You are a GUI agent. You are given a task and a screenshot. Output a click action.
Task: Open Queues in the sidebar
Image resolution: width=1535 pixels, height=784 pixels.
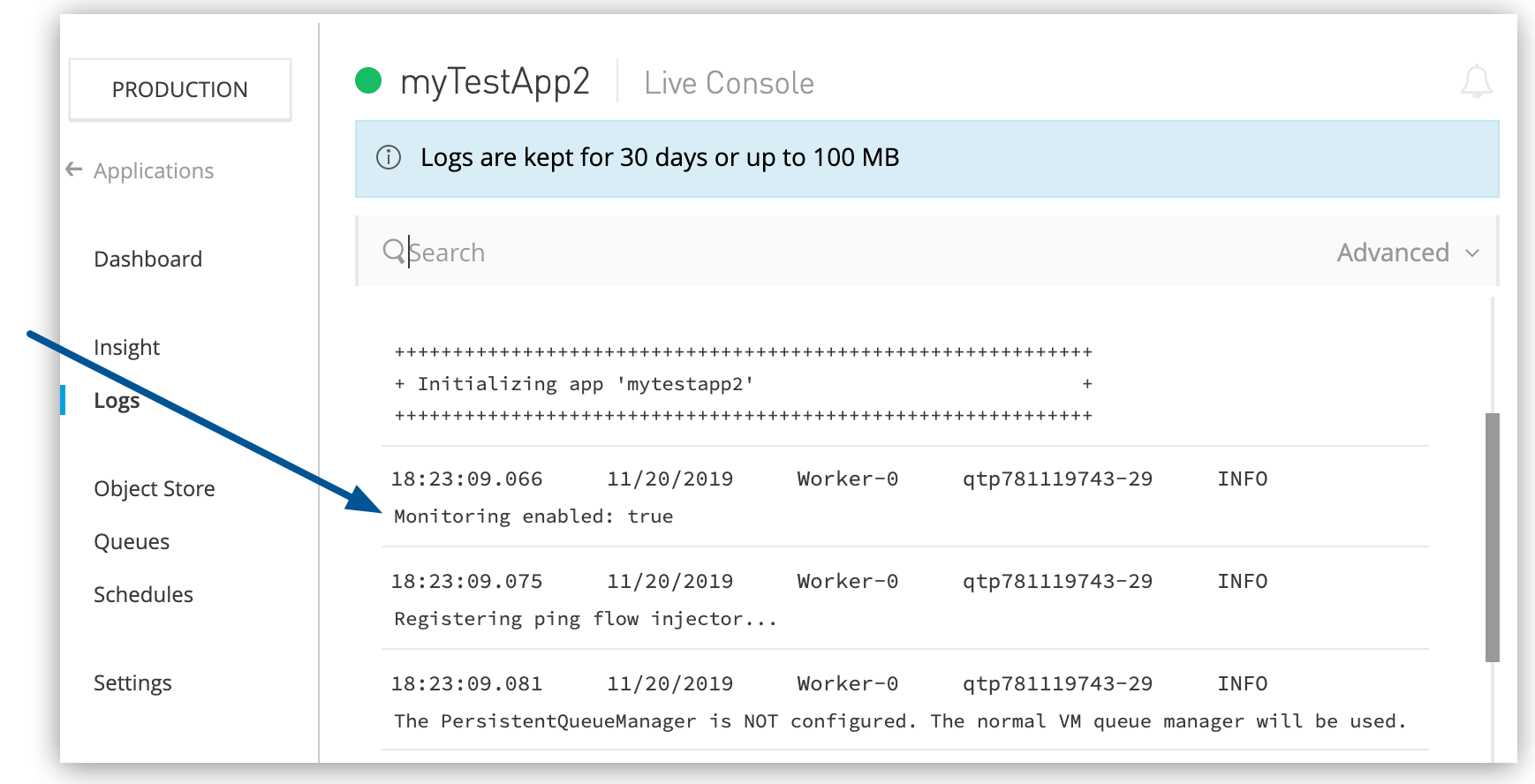(x=132, y=541)
